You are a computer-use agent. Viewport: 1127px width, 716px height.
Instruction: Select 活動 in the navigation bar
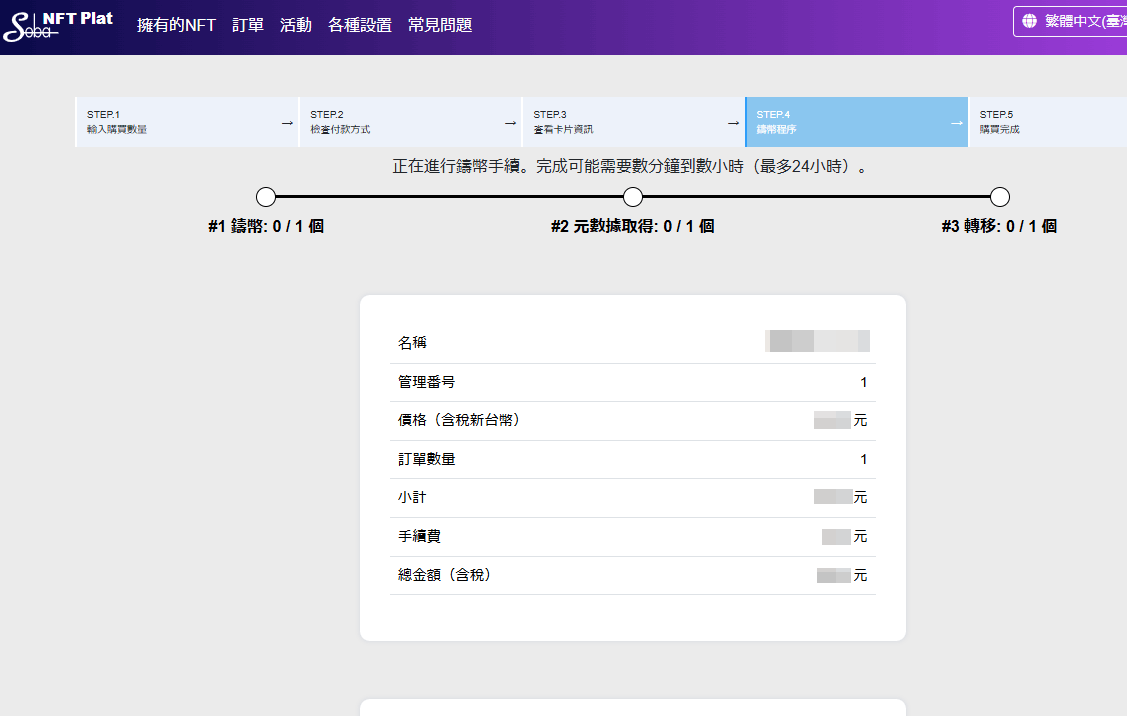pos(296,25)
